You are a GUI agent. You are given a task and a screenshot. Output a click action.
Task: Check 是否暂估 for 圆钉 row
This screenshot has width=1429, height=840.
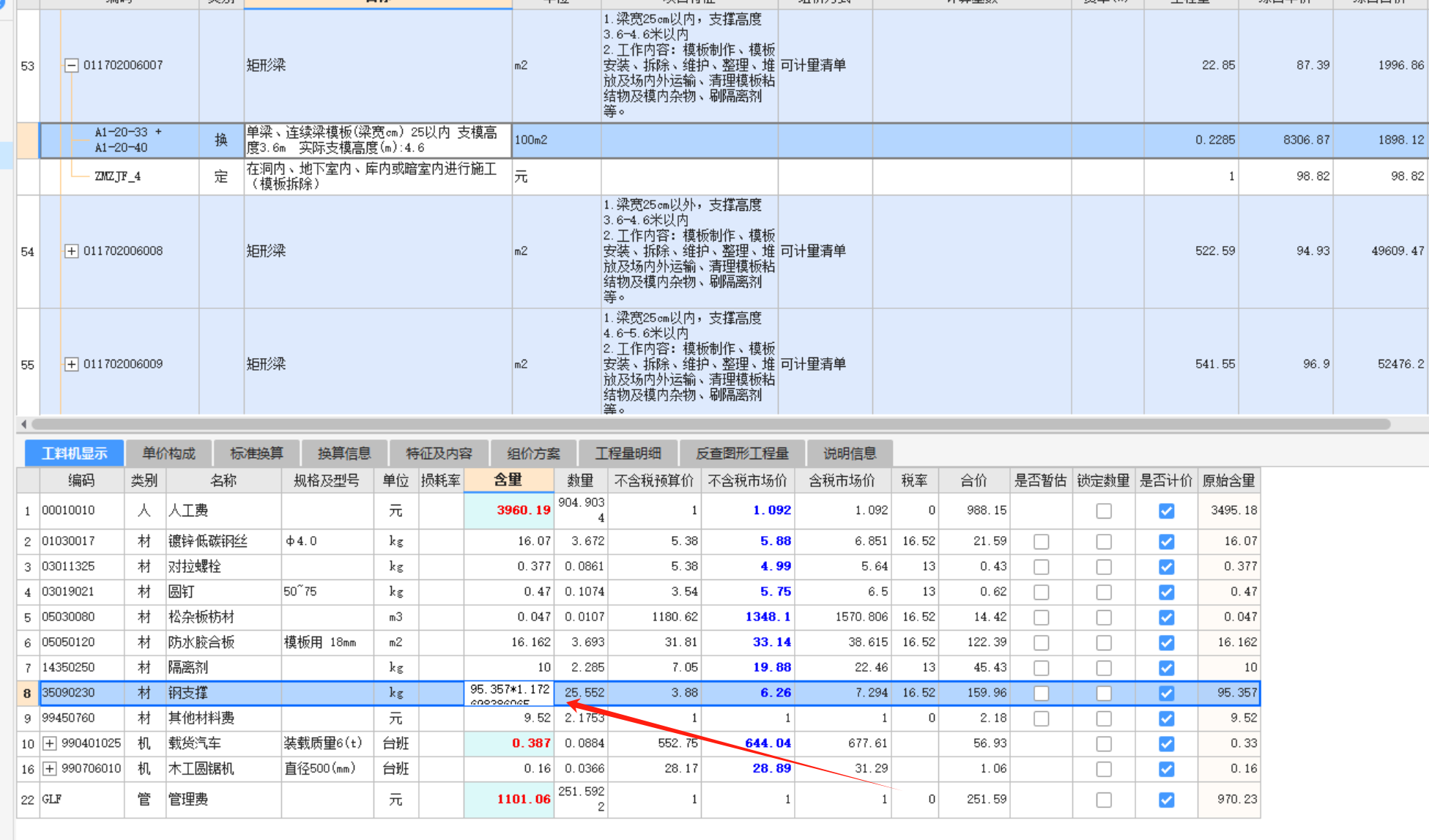point(1041,592)
